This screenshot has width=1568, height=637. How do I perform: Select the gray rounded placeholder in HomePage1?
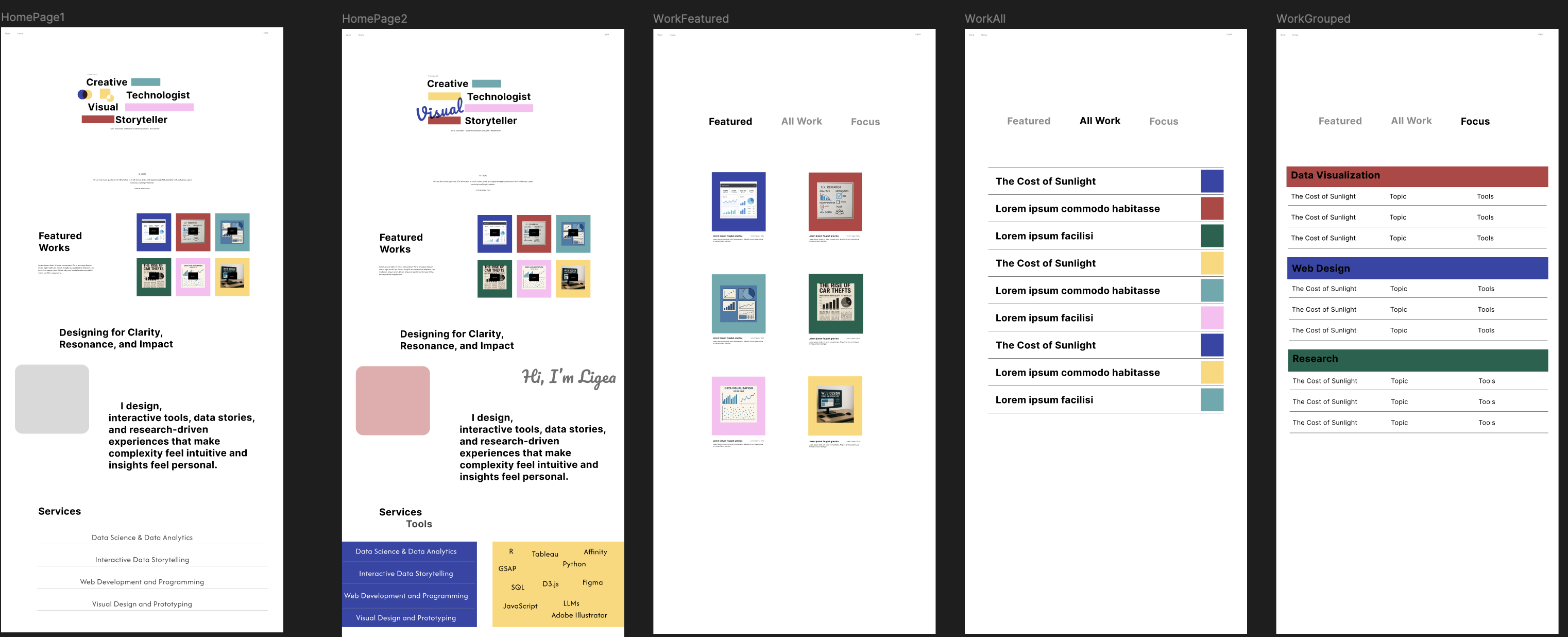[52, 399]
